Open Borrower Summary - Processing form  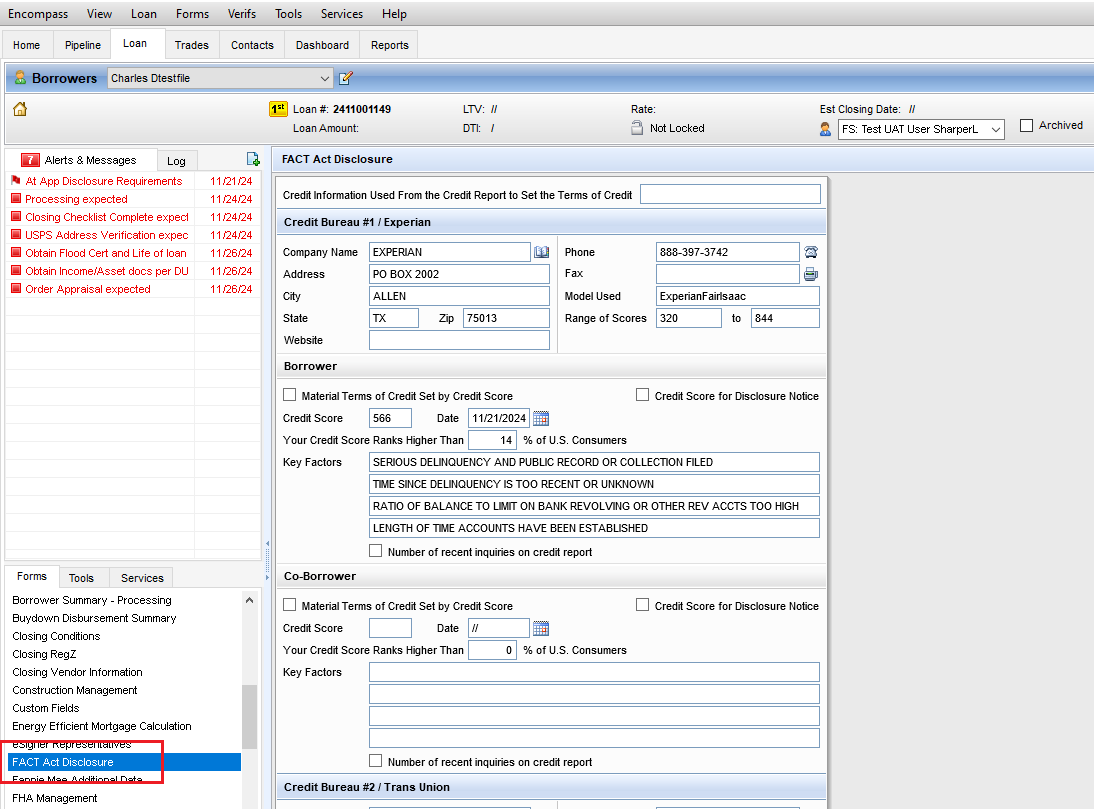tap(91, 600)
